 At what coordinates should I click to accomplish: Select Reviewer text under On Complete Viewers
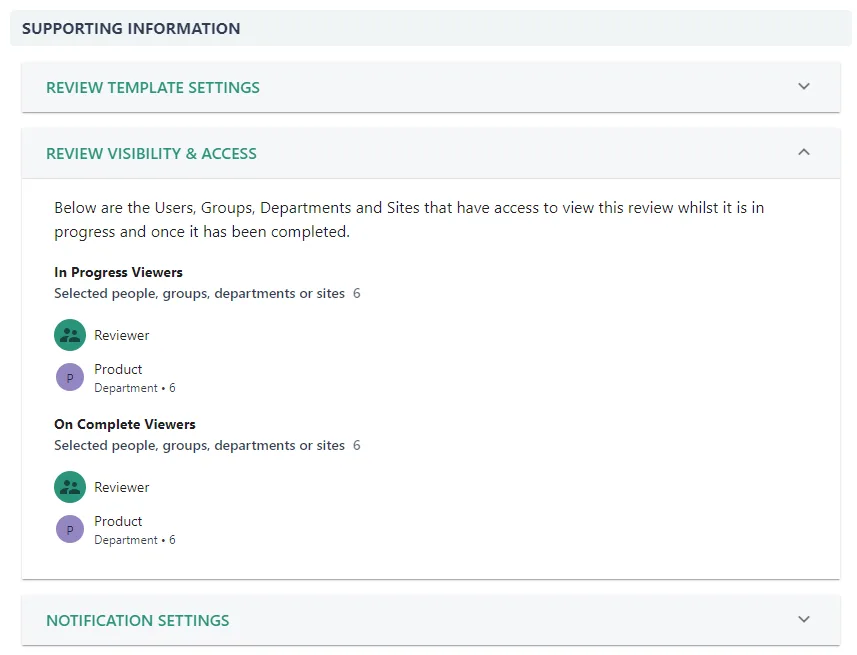pos(121,487)
